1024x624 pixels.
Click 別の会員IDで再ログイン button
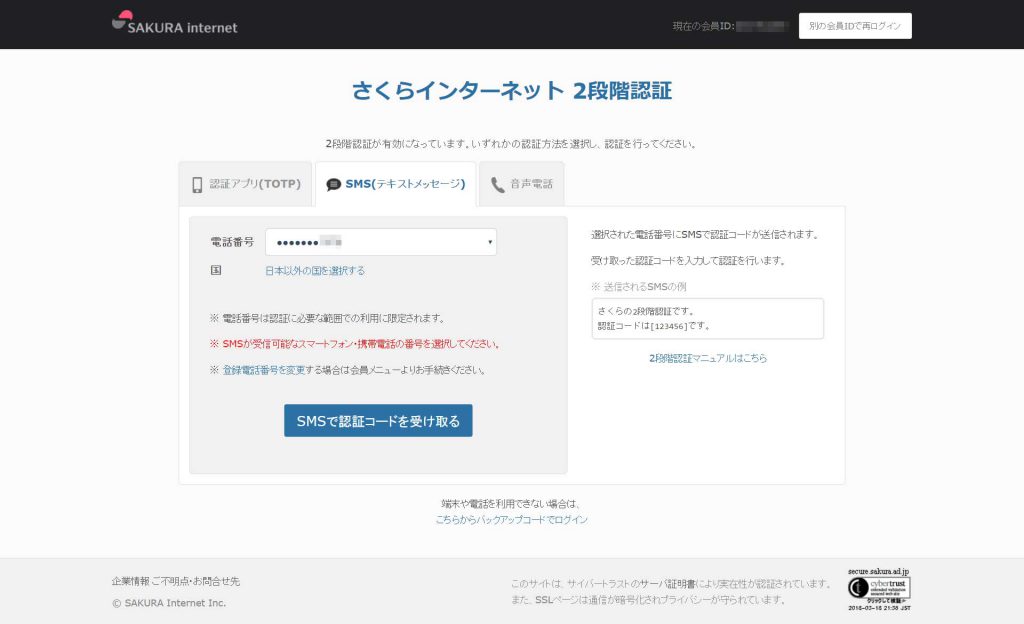pyautogui.click(x=855, y=26)
